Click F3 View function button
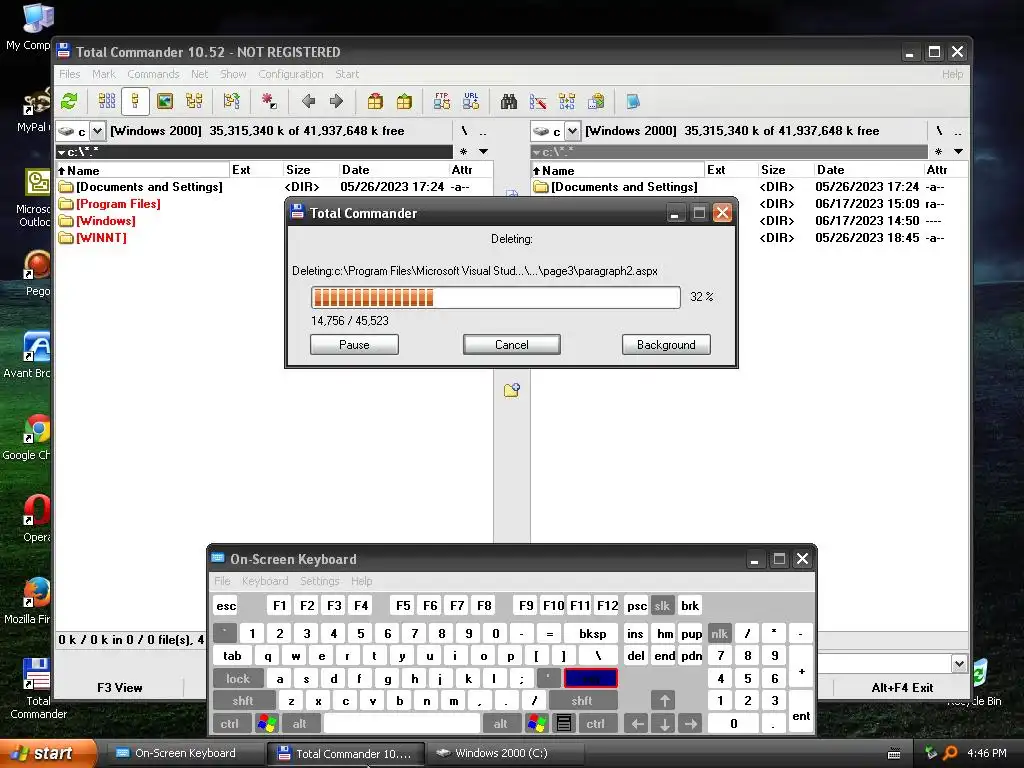The width and height of the screenshot is (1024, 768). [120, 687]
